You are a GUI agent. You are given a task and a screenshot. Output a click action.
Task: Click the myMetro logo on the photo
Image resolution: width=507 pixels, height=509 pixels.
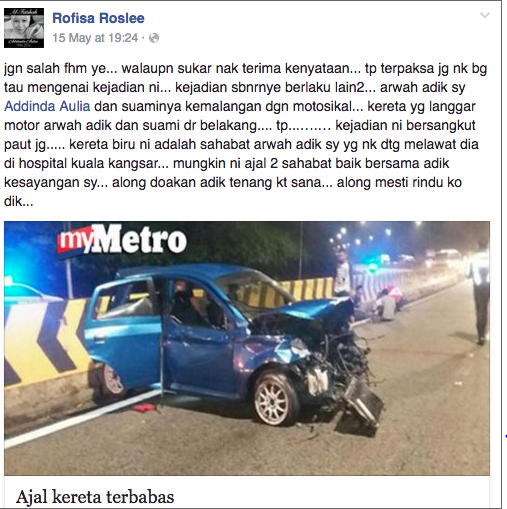(122, 239)
